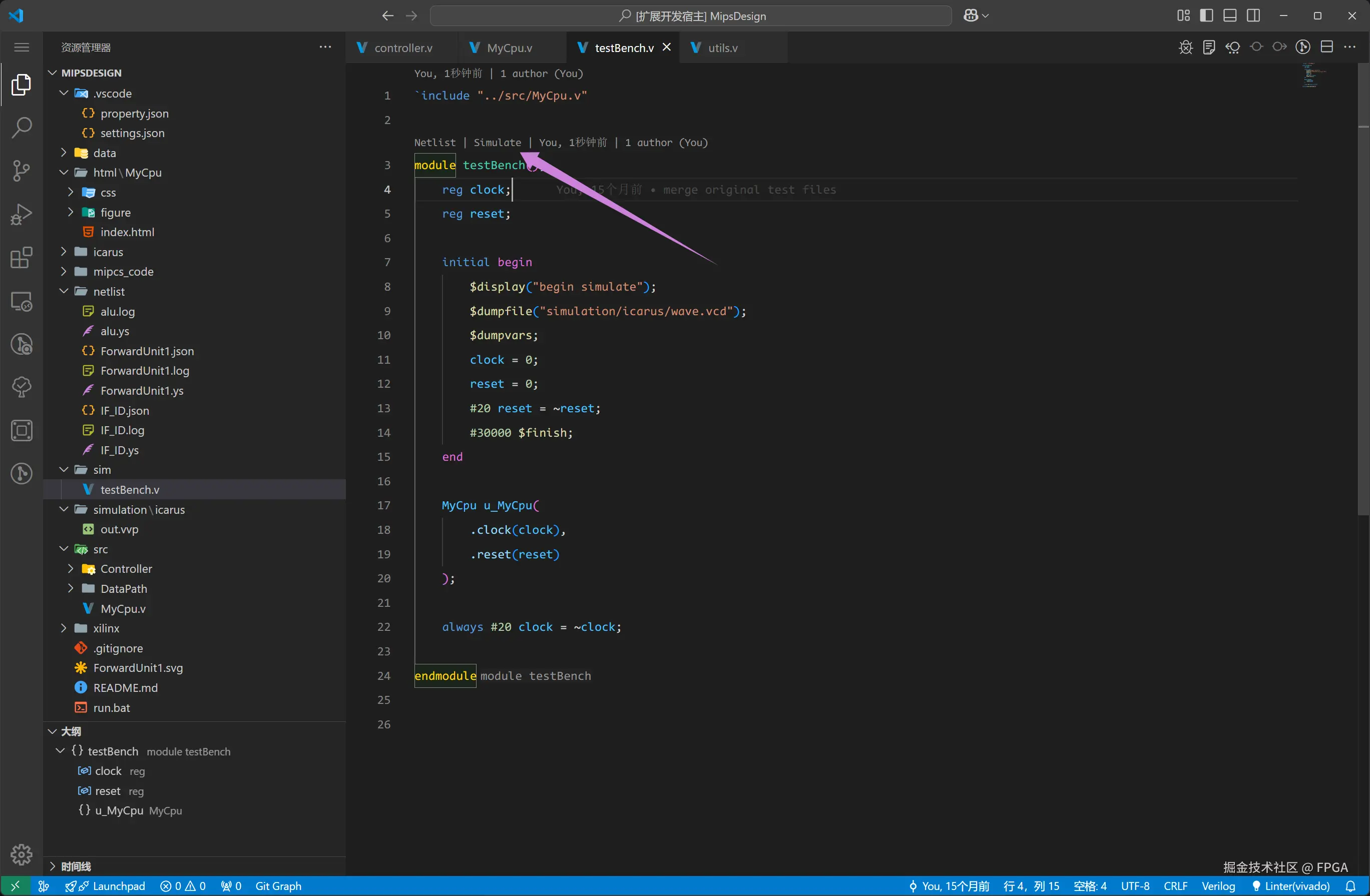The image size is (1370, 896).
Task: Toggle bottom panel layout button
Action: (x=1230, y=16)
